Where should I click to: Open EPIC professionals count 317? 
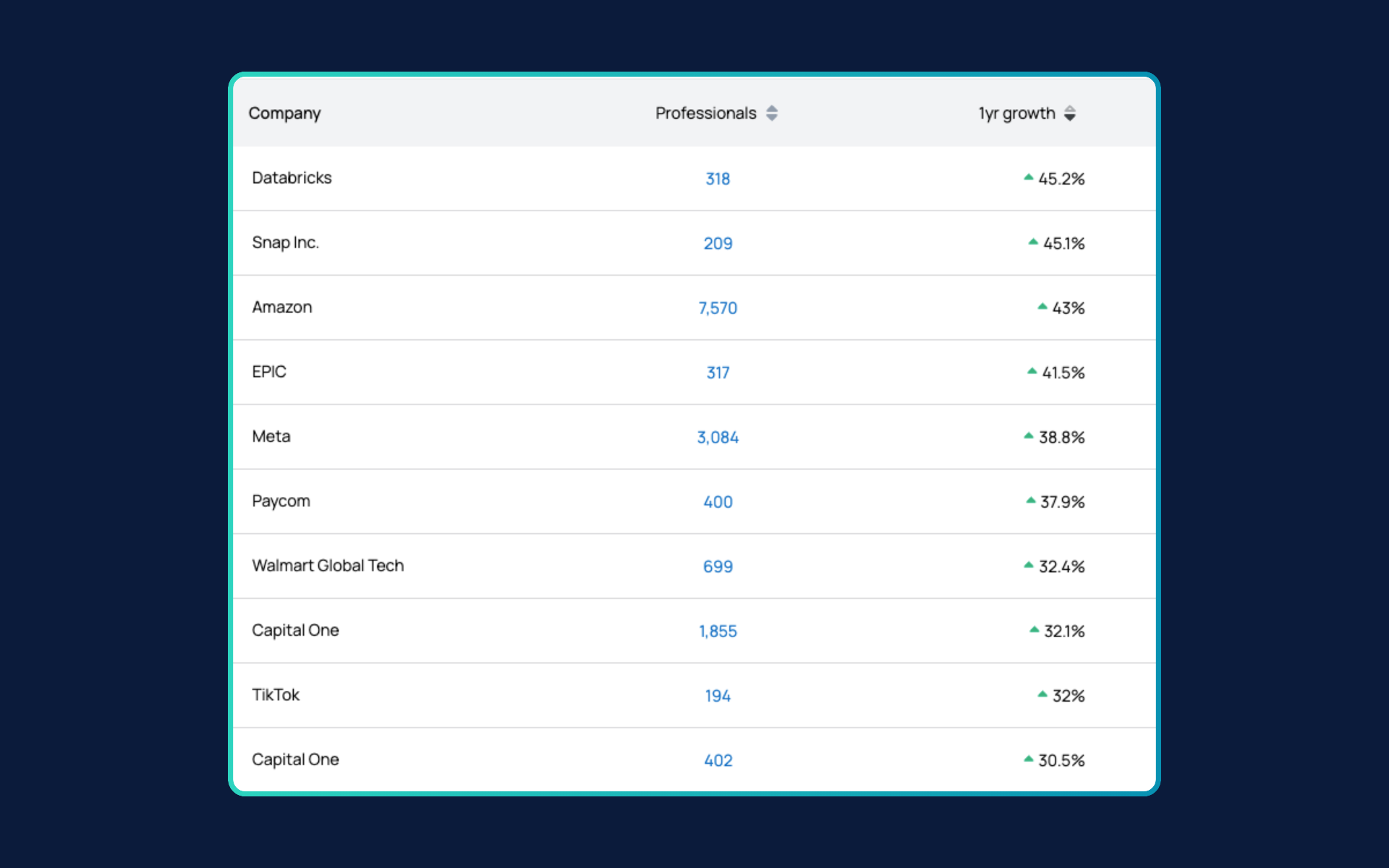point(718,373)
